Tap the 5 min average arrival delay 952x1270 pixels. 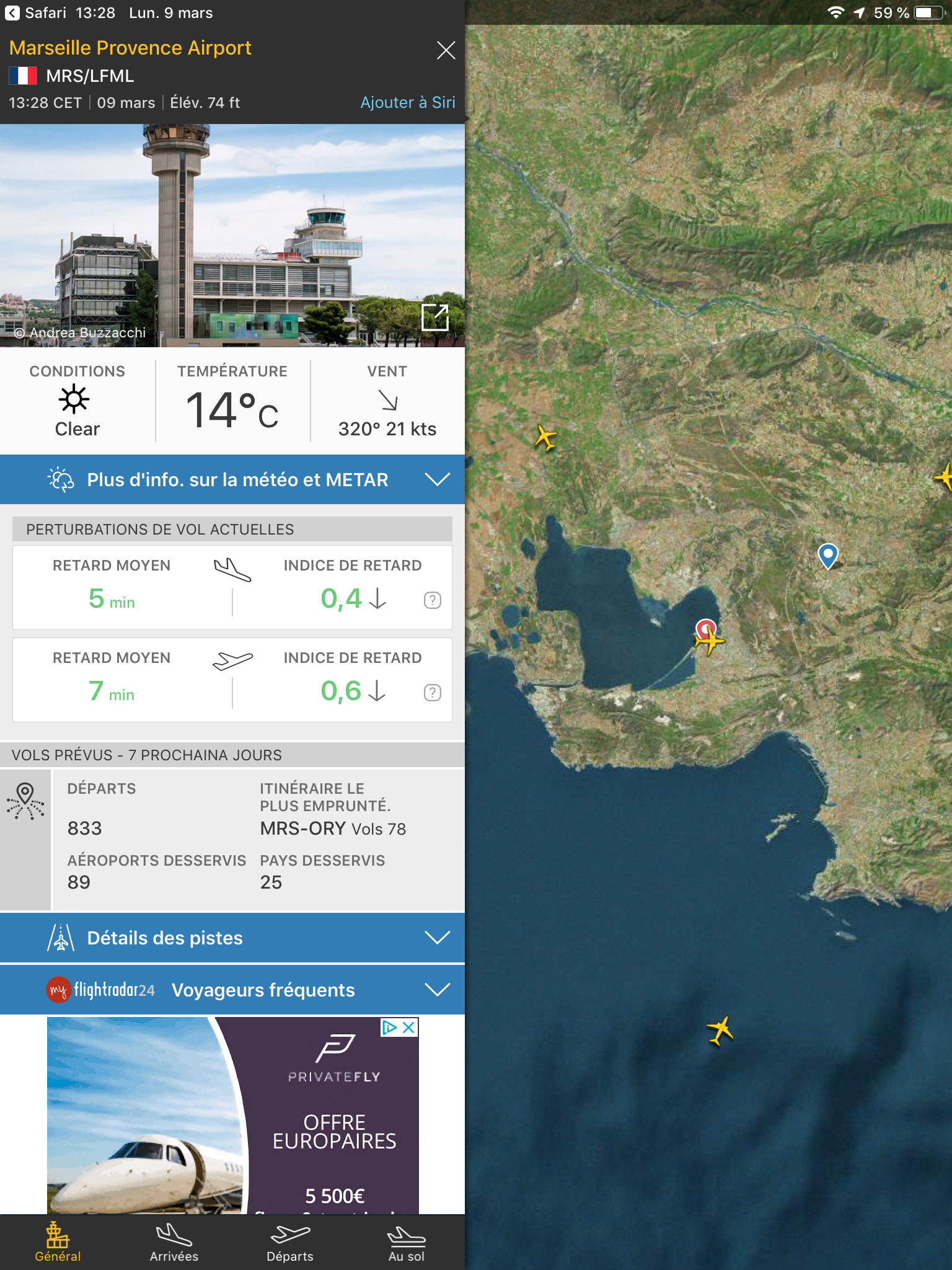click(x=112, y=599)
